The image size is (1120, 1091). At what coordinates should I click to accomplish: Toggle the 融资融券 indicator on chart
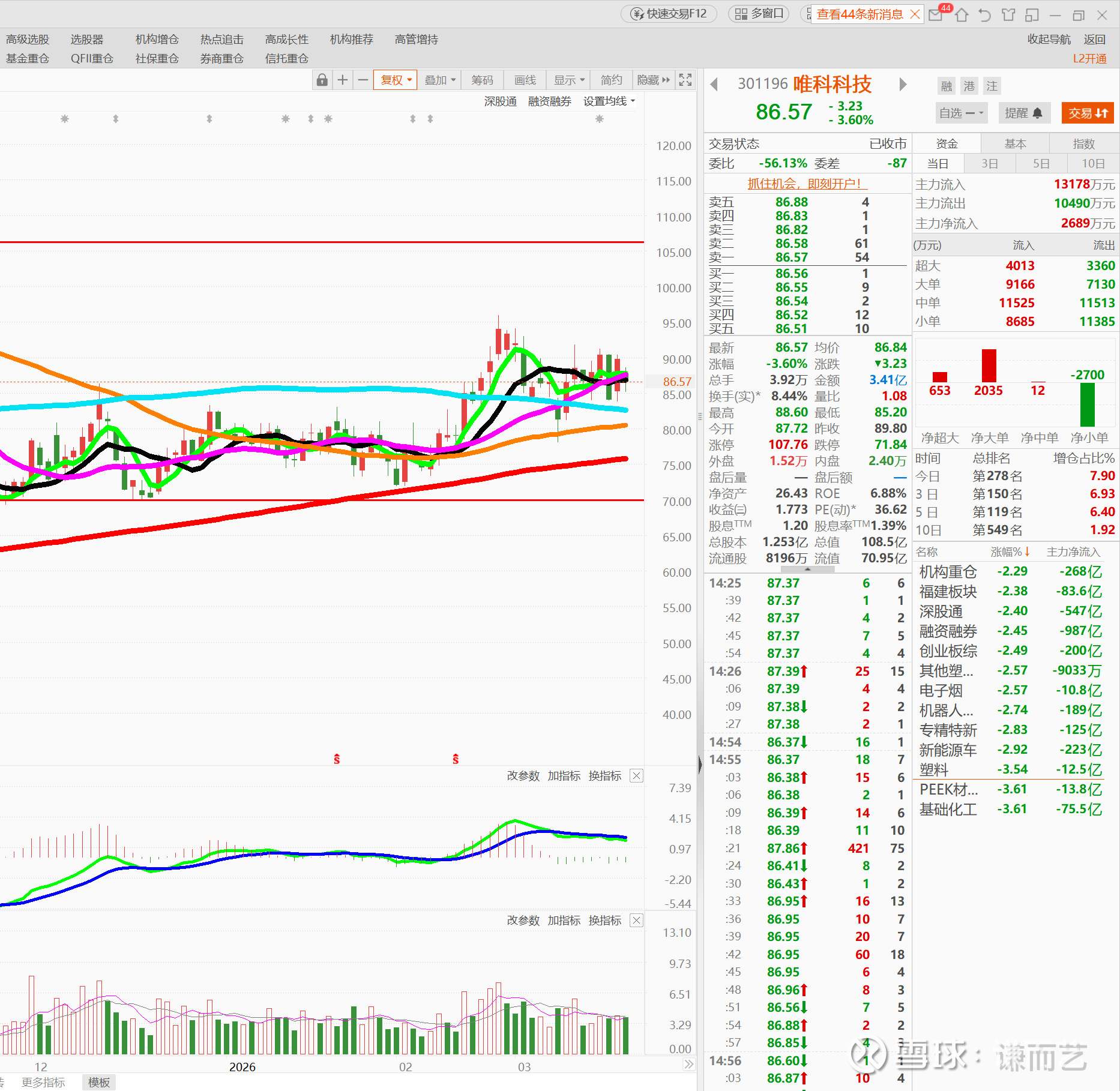549,101
